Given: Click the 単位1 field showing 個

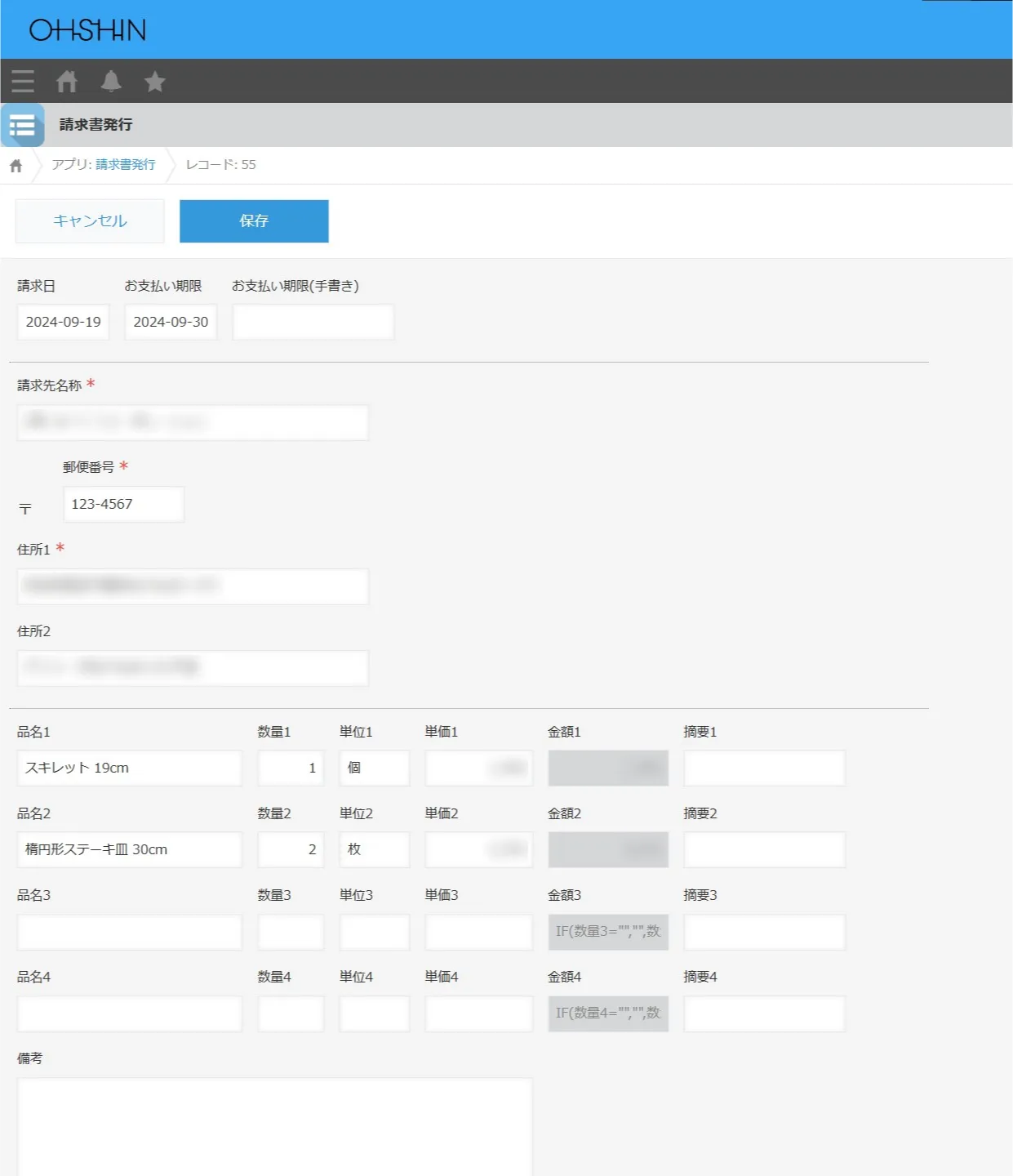Looking at the screenshot, I should point(374,768).
